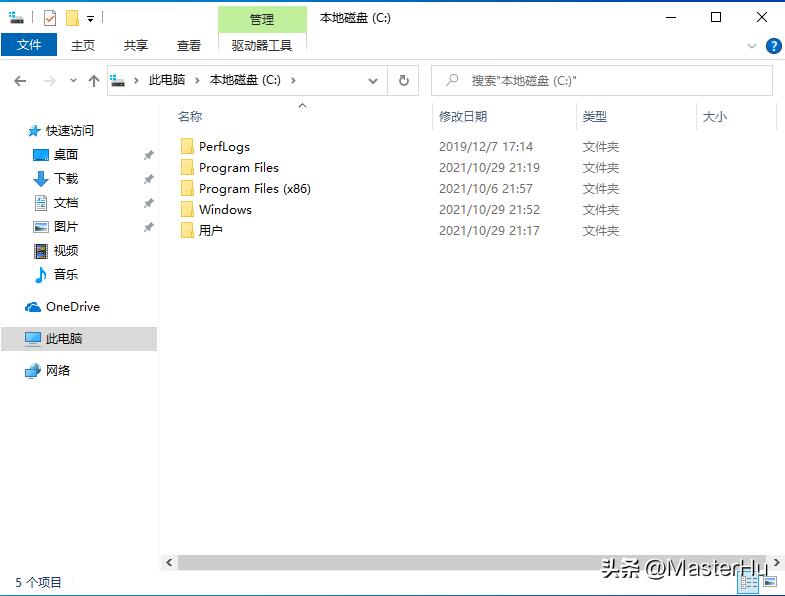Viewport: 785px width, 596px height.
Task: Click the search magnifier icon
Action: pos(452,80)
